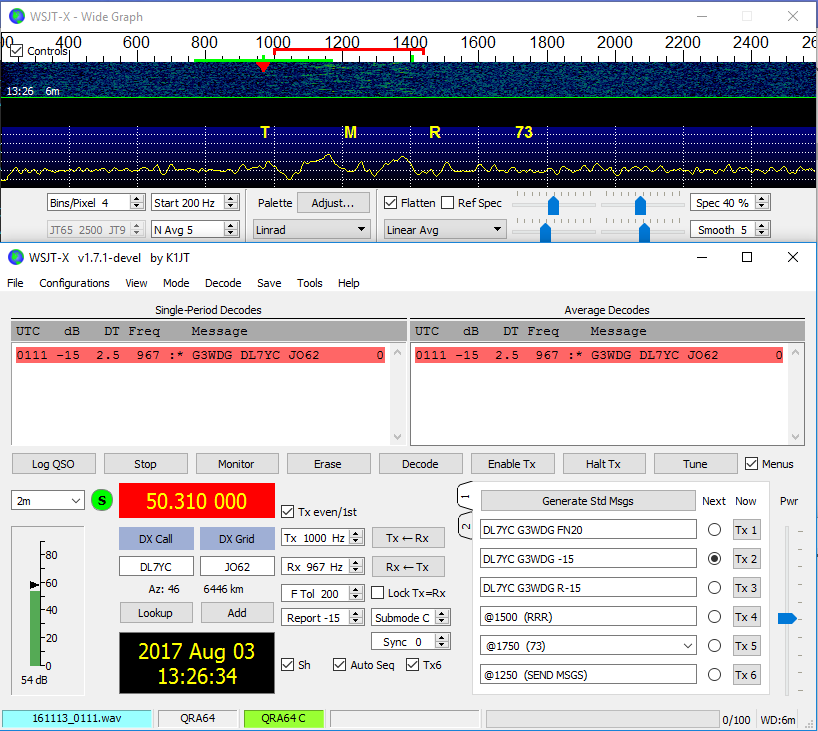Click the Generate Std Msgs button
This screenshot has height=731, width=818.
pyautogui.click(x=587, y=501)
